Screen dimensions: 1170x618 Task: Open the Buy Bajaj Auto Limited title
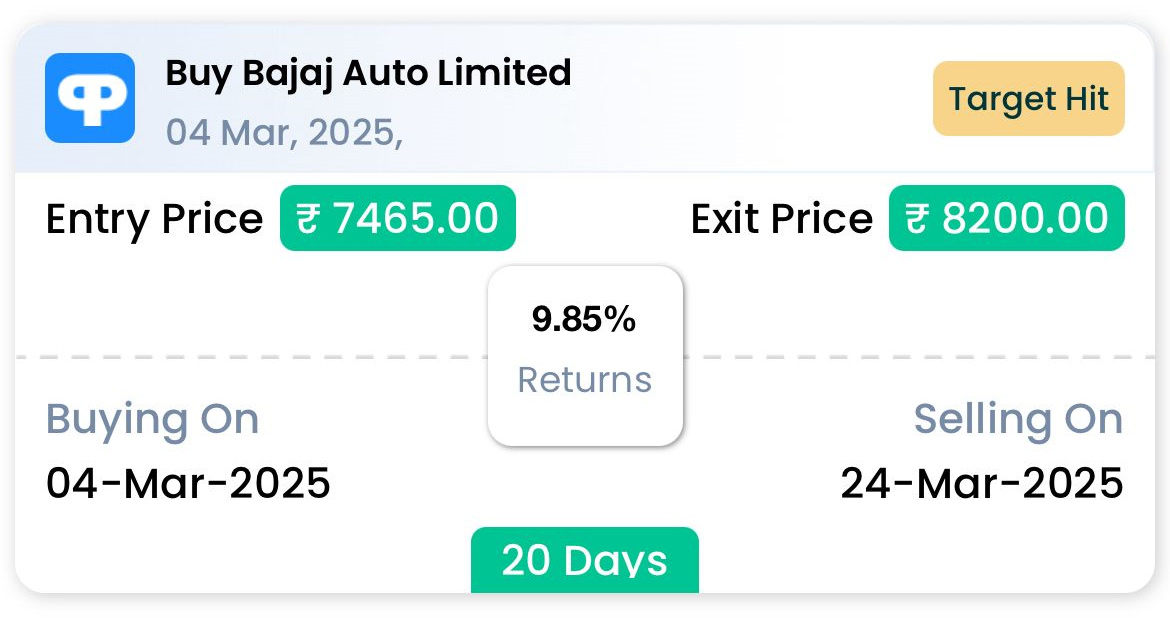(x=368, y=74)
